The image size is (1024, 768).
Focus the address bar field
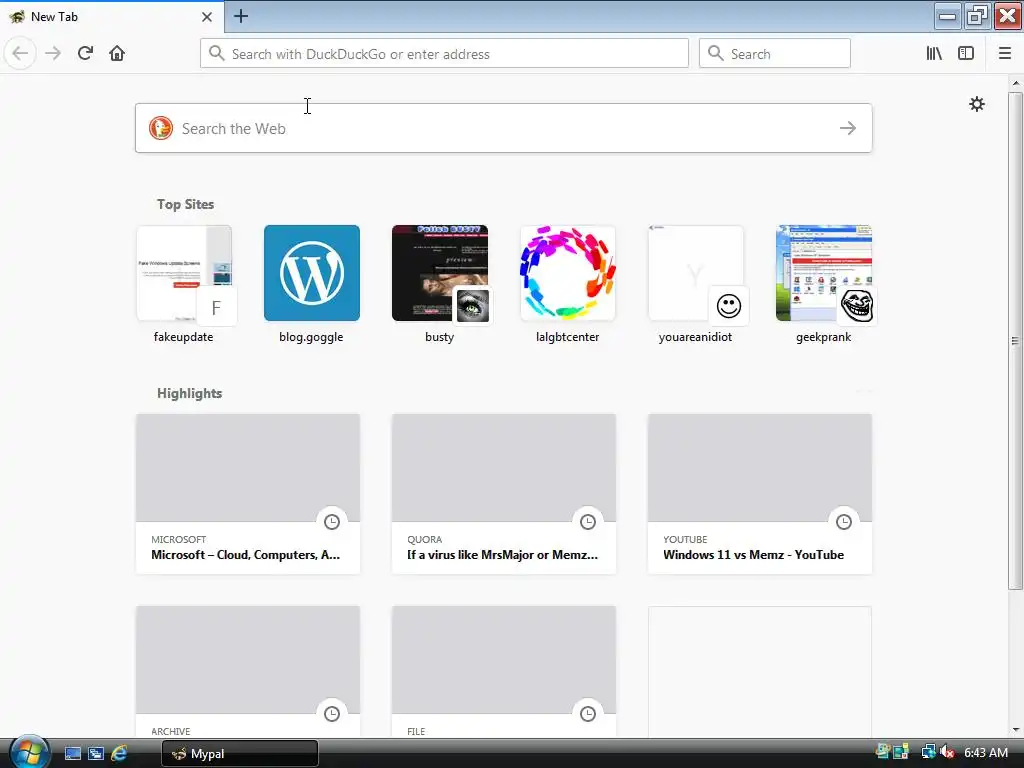444,54
